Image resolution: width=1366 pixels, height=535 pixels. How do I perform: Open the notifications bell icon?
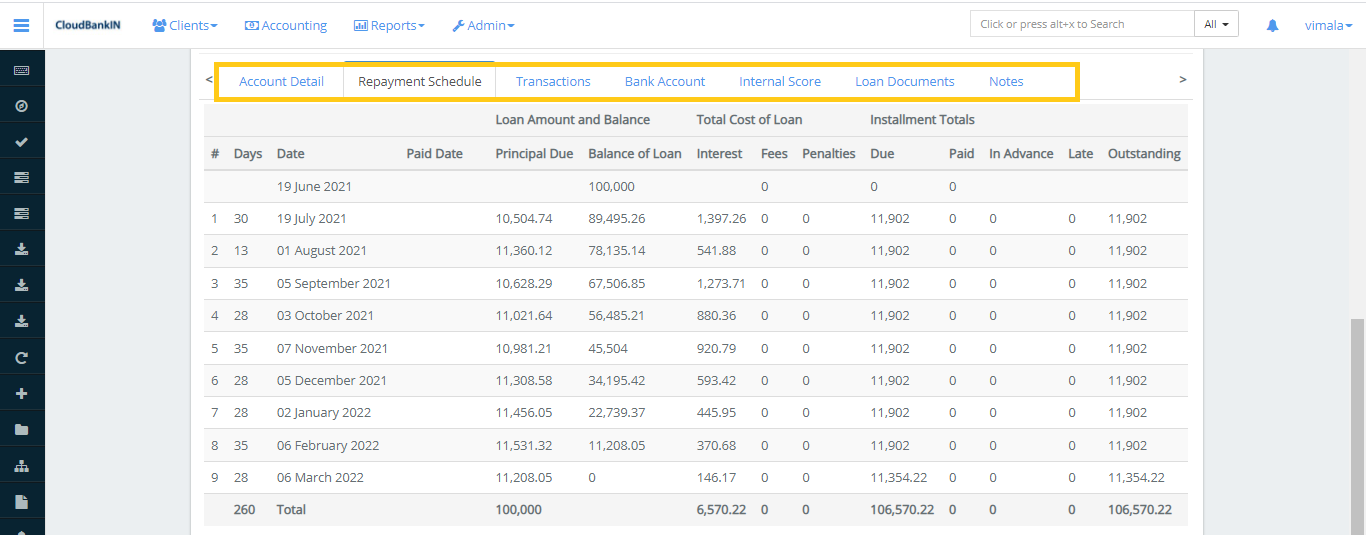click(x=1272, y=25)
